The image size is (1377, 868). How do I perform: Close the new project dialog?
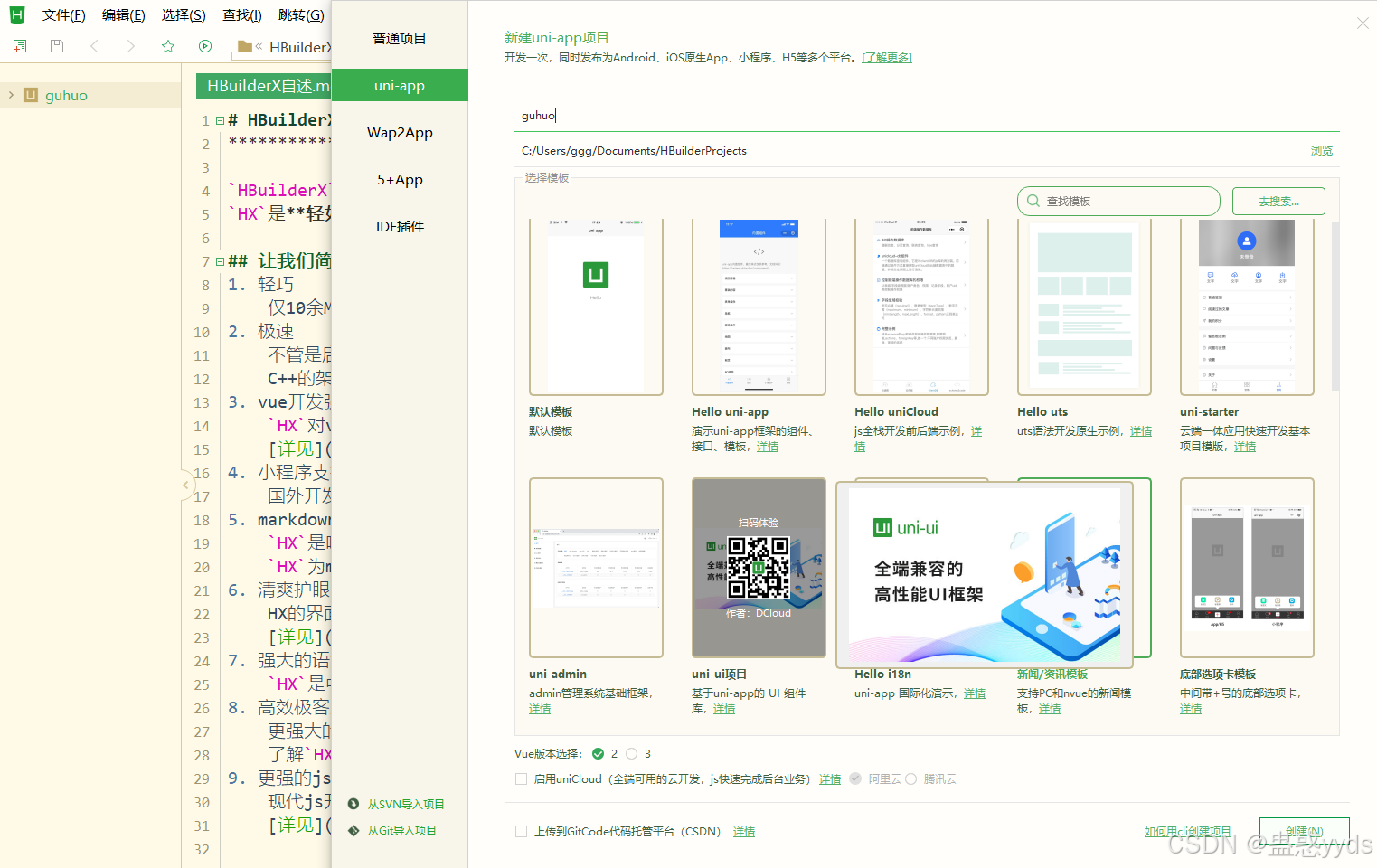point(1363,24)
